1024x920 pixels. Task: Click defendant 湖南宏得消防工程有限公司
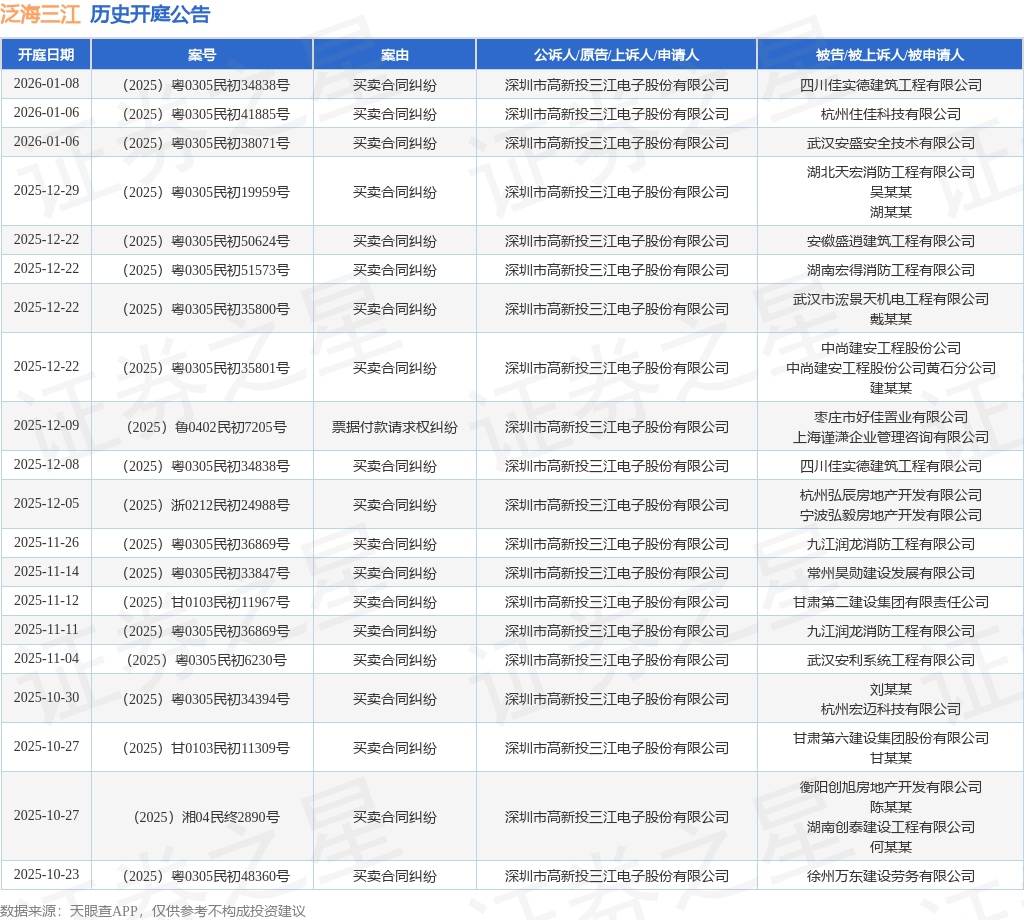click(x=891, y=270)
